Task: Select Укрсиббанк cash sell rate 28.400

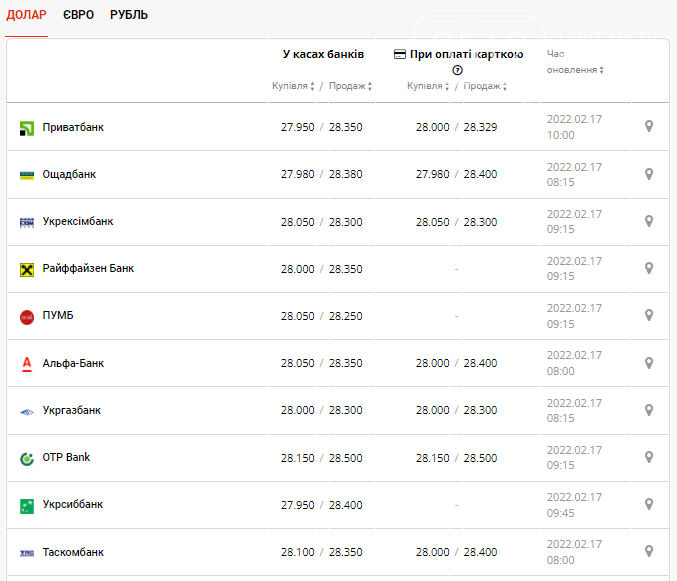Action: coord(345,505)
